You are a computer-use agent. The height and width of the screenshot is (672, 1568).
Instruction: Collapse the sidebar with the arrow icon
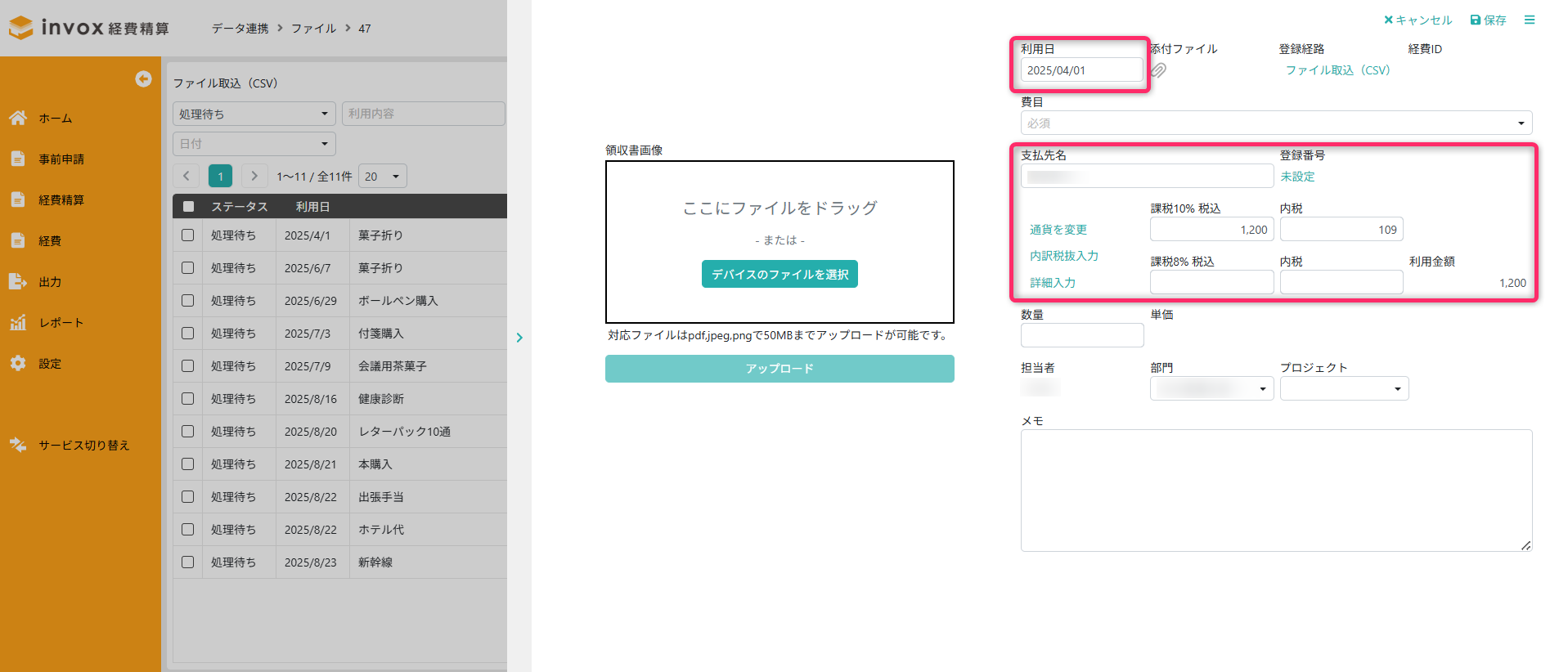143,78
